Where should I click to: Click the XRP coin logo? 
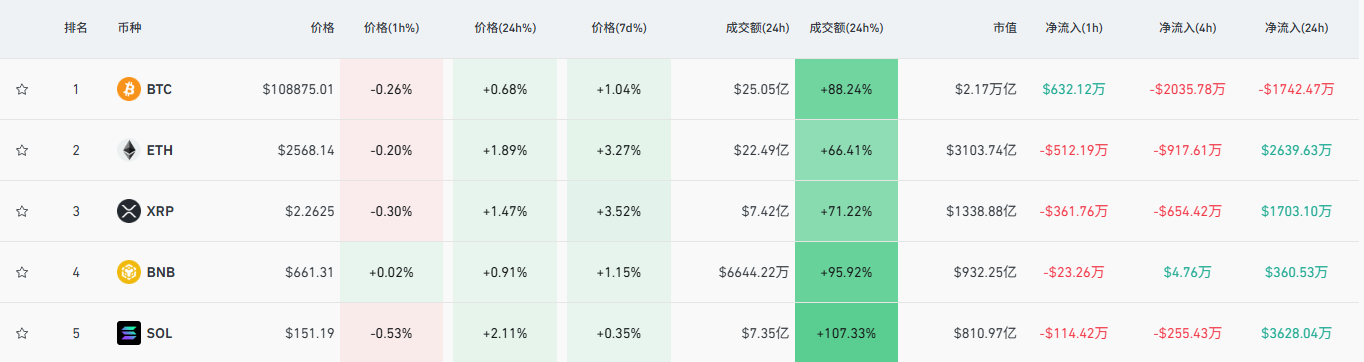[x=129, y=211]
